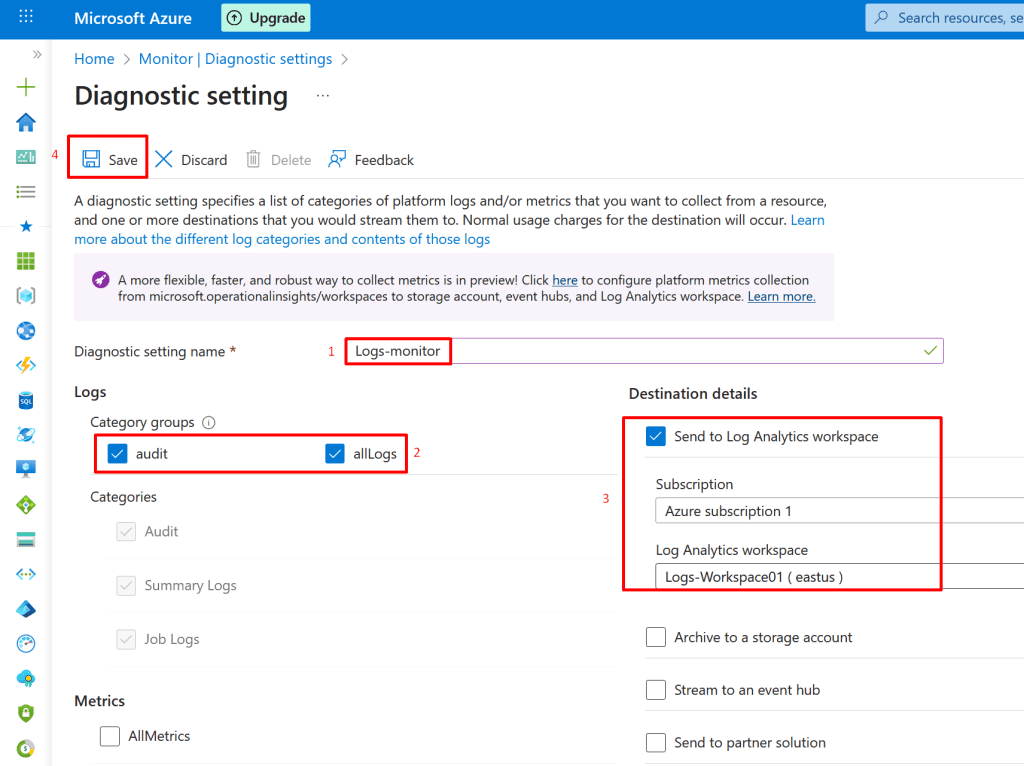Image resolution: width=1024 pixels, height=766 pixels.
Task: Navigate to Monitor | Diagnostic settings breadcrumb
Action: (x=235, y=59)
